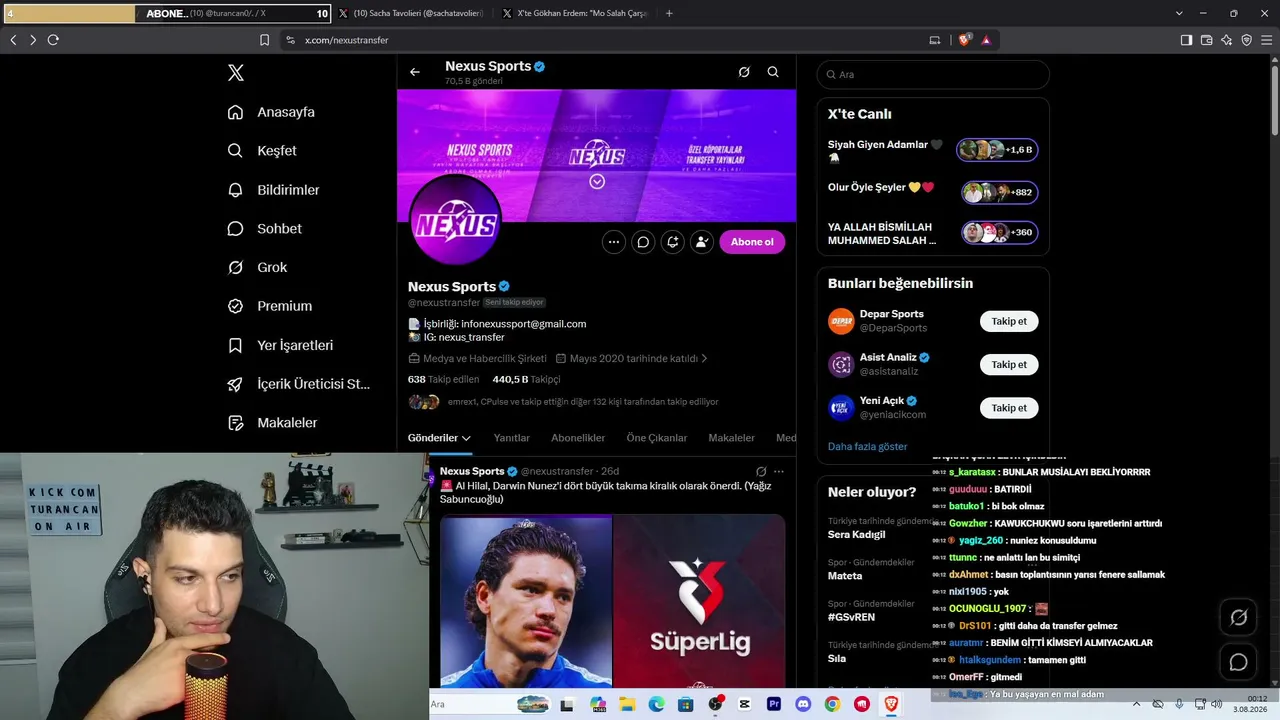Open the Brave Rewards triangle icon
Image resolution: width=1280 pixels, height=720 pixels.
pyautogui.click(x=986, y=40)
